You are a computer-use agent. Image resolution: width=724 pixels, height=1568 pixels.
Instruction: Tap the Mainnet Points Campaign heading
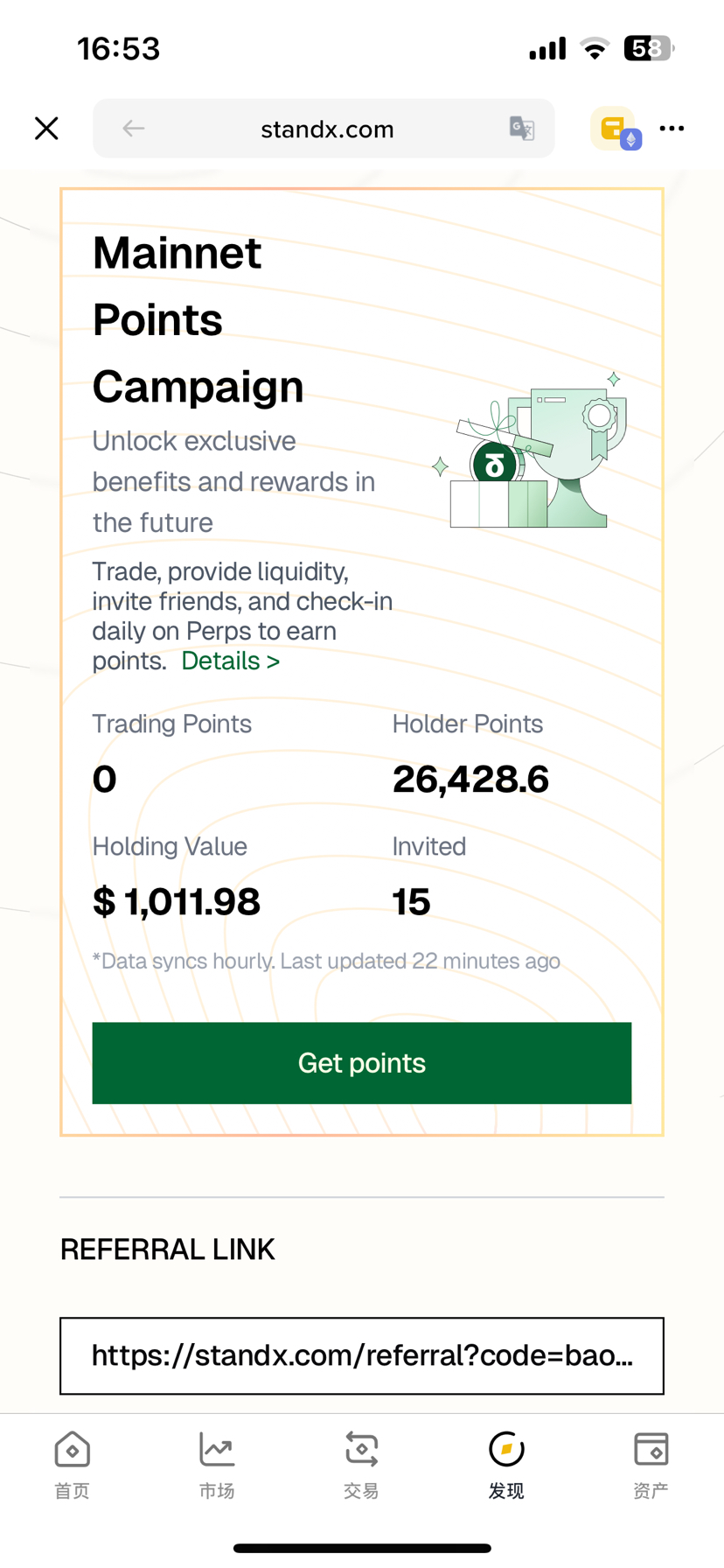coord(198,319)
